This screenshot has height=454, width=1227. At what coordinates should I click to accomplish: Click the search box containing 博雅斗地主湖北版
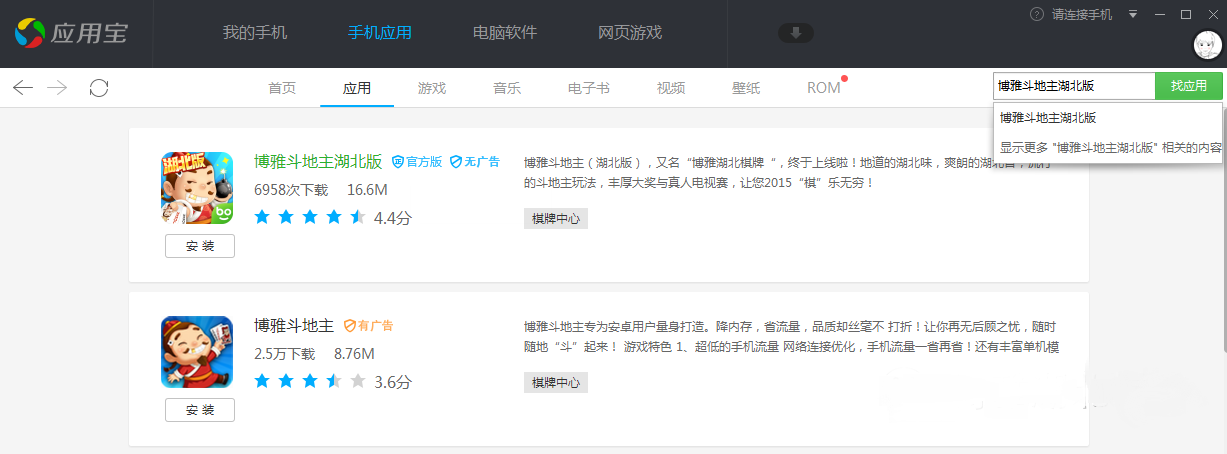pyautogui.click(x=1074, y=86)
